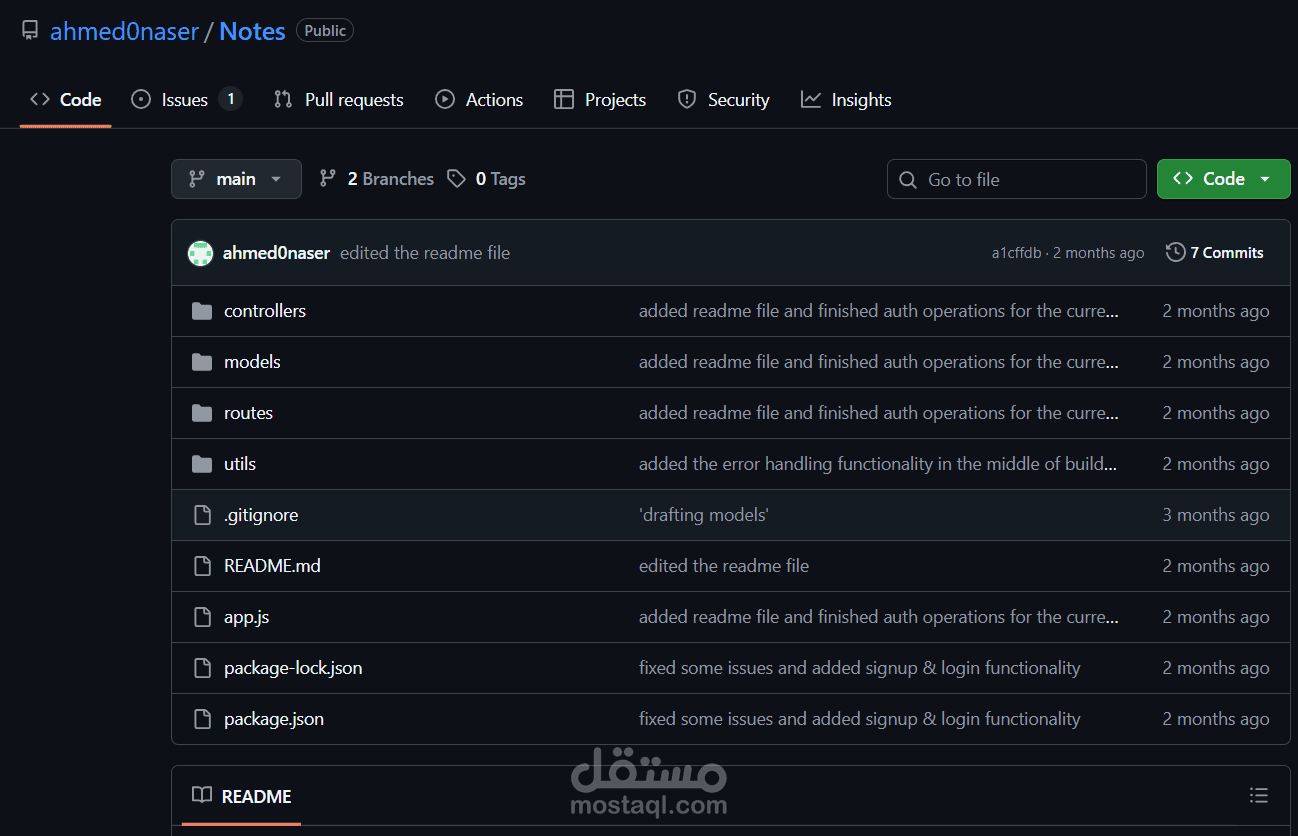
Task: Open the .gitignore file
Action: click(x=261, y=515)
